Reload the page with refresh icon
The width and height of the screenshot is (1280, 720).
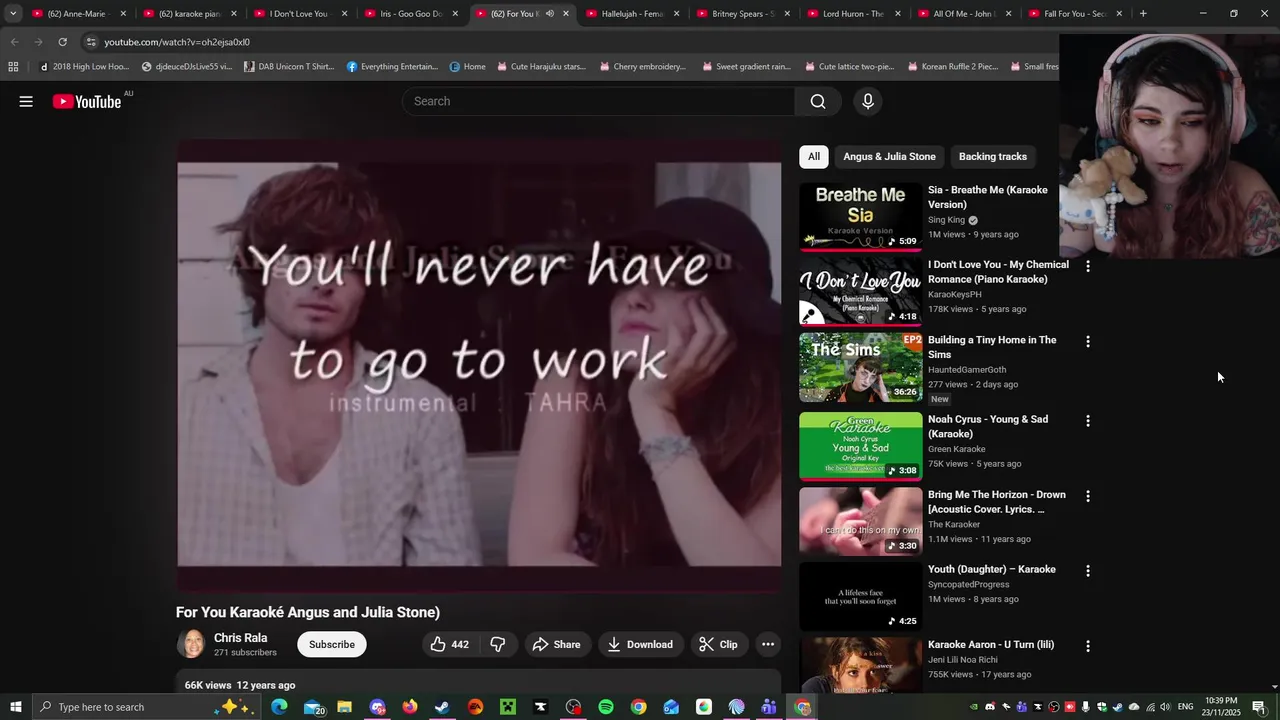[x=62, y=42]
